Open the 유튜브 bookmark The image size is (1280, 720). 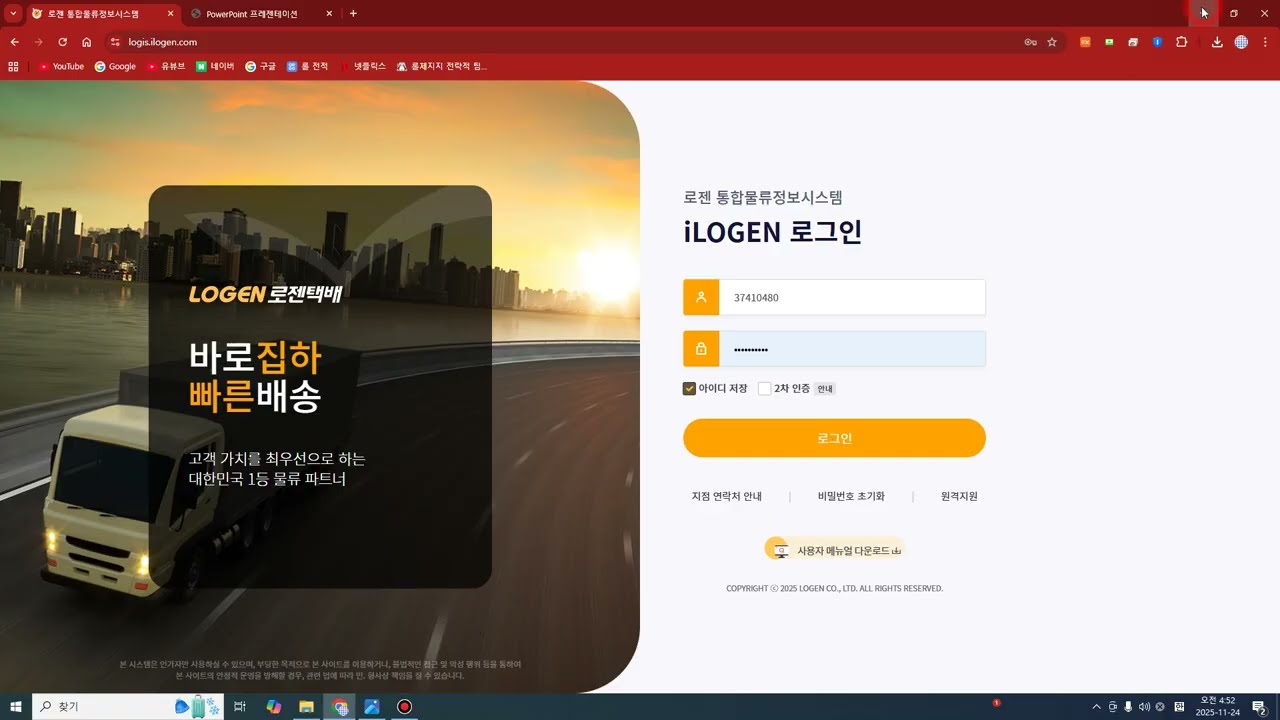[x=166, y=66]
